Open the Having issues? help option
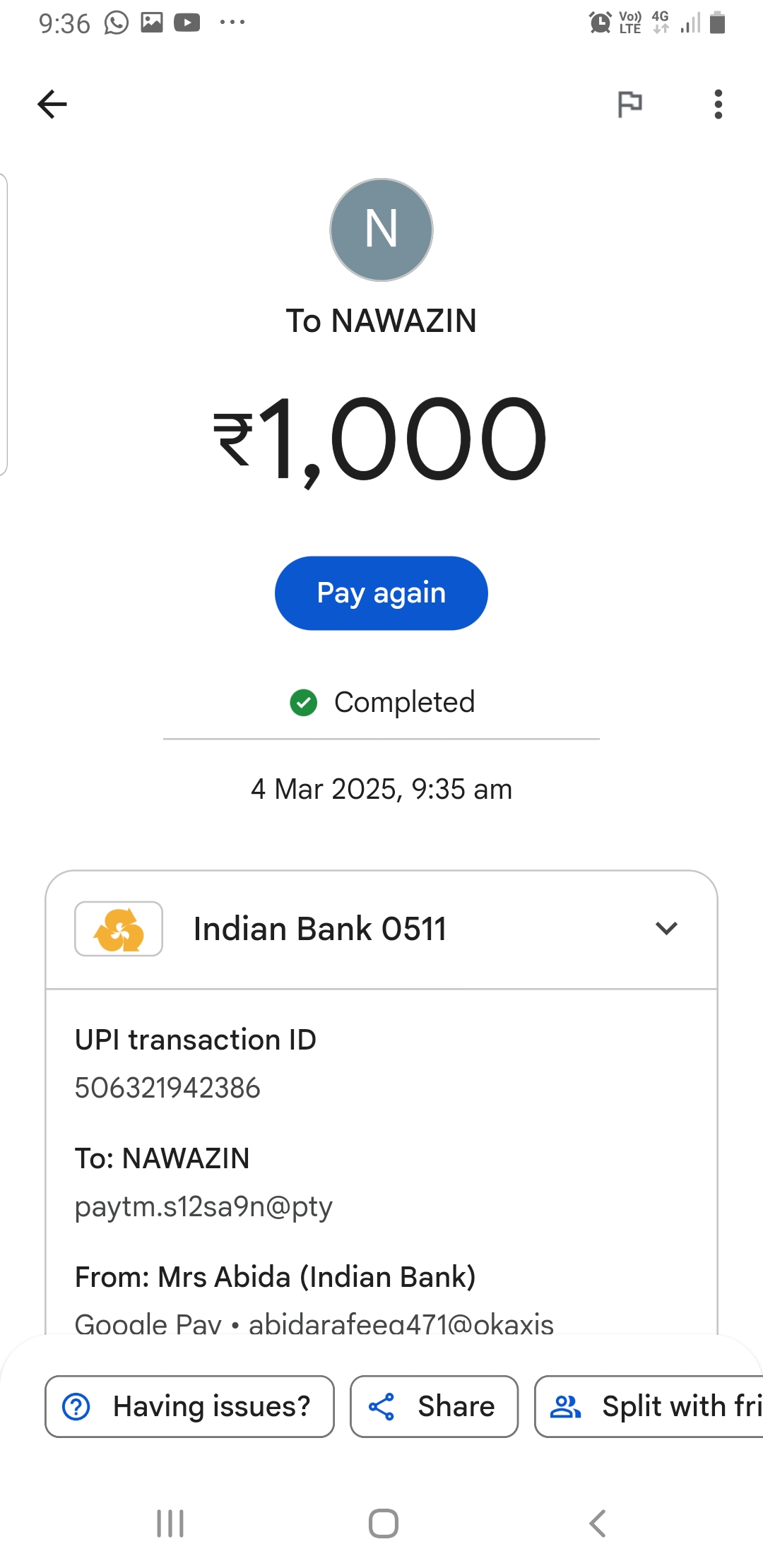Image resolution: width=763 pixels, height=1568 pixels. click(189, 1406)
